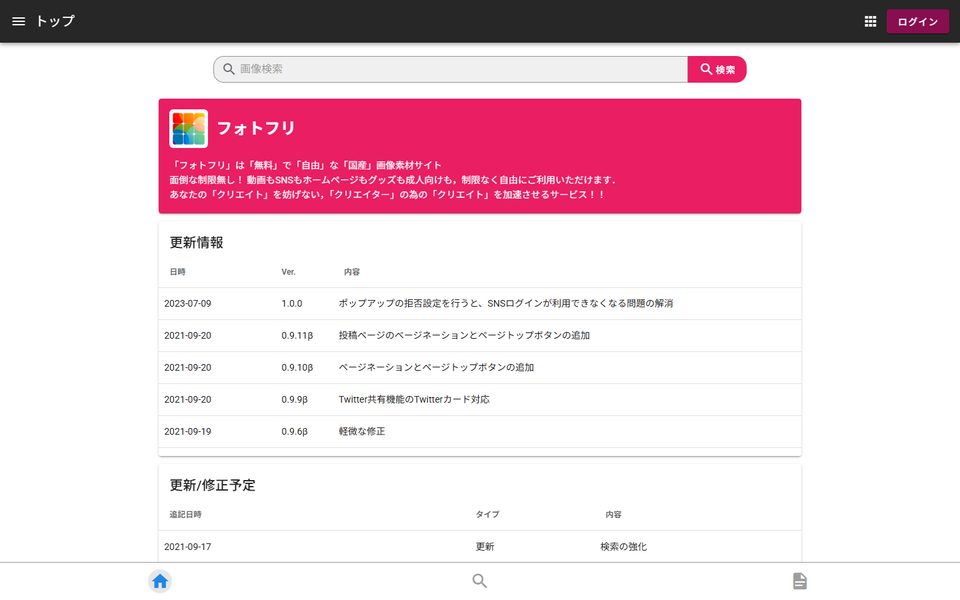Viewport: 960px width, 600px height.
Task: Open the apps grid icon
Action: [x=870, y=21]
